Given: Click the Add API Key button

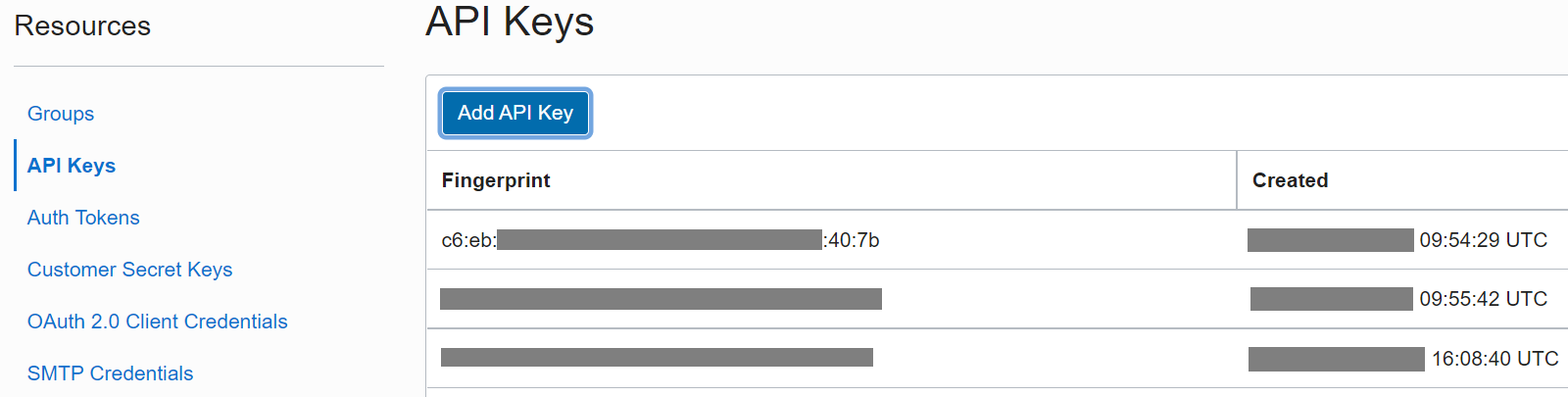Looking at the screenshot, I should [x=515, y=113].
